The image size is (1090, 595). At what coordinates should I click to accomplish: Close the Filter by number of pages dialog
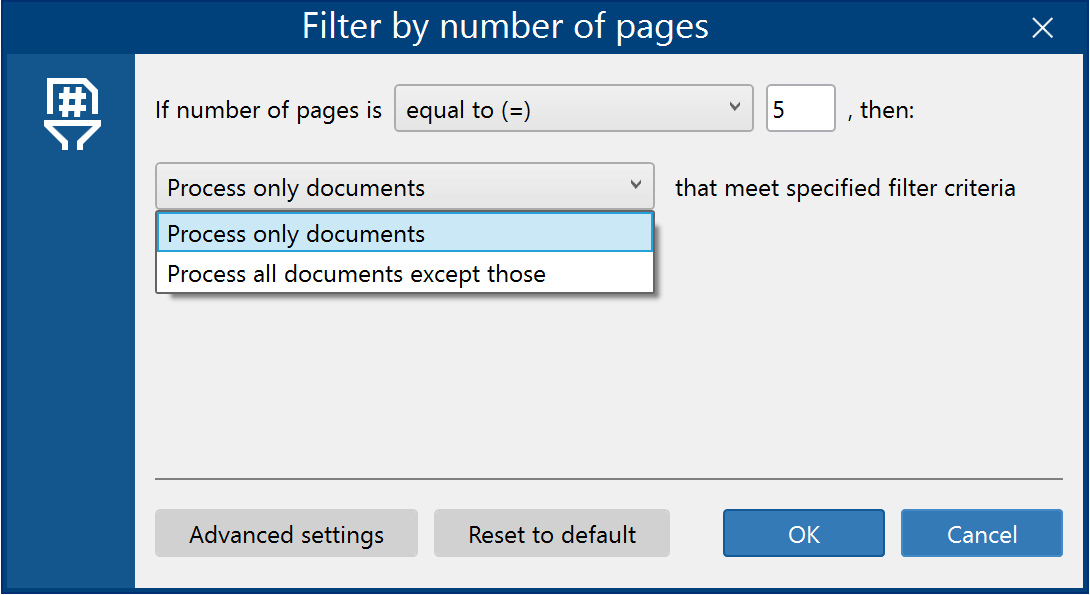(1042, 28)
